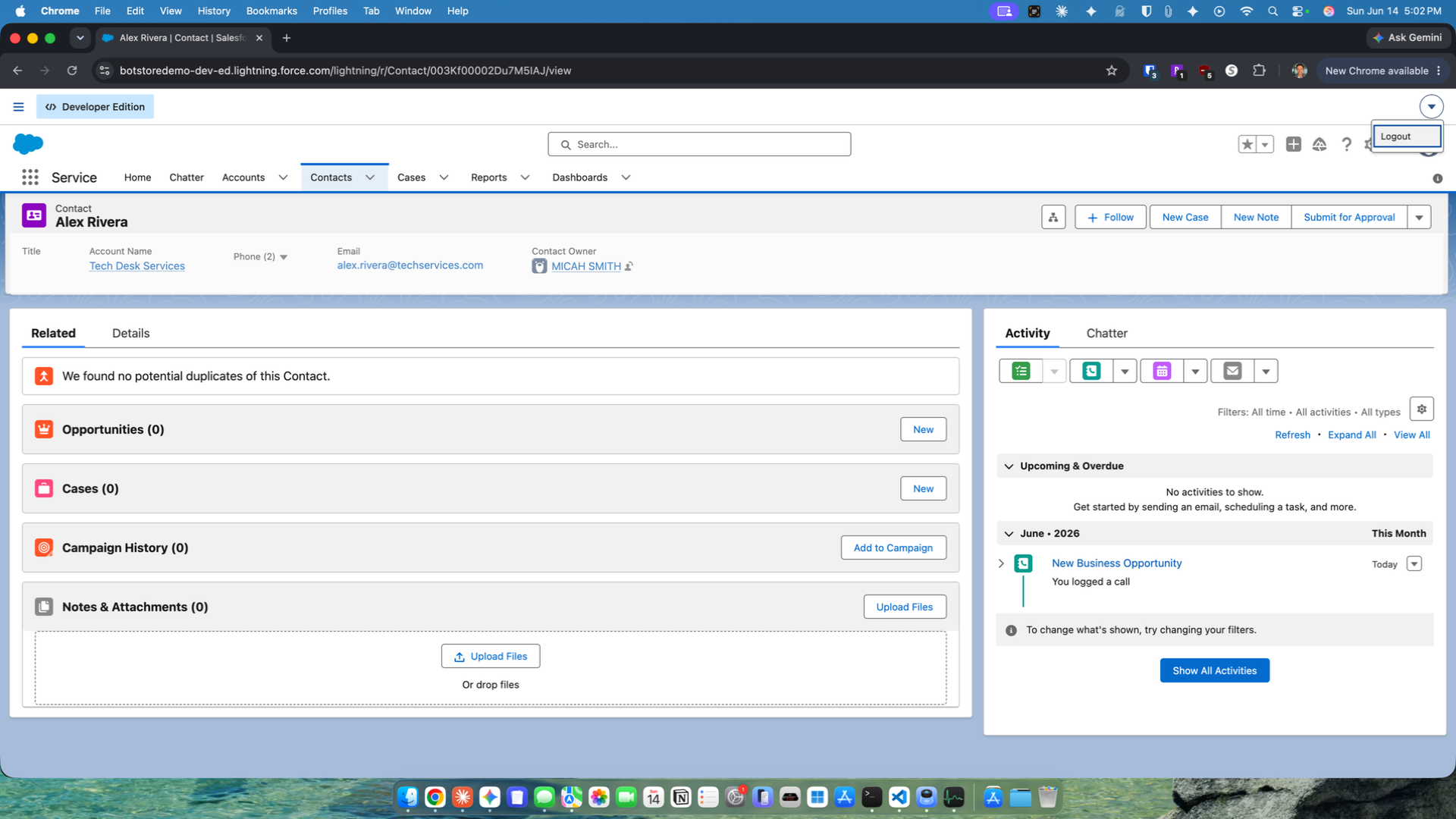Select the Related tab
This screenshot has height=819, width=1456.
coord(53,333)
